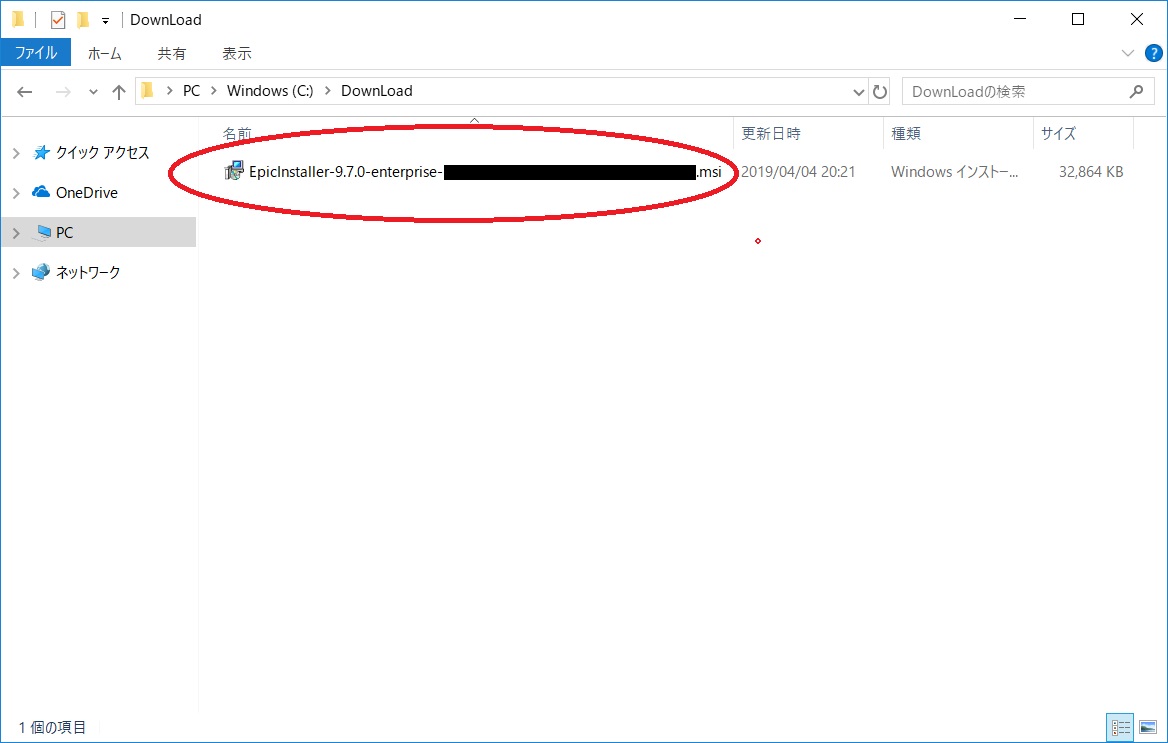Expand the PC tree node
Screen dimensions: 1168x743
tap(16, 233)
